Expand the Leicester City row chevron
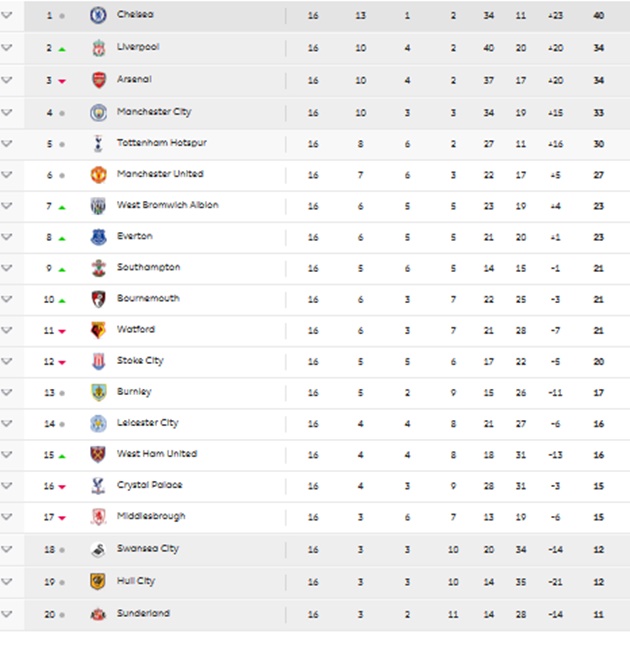The width and height of the screenshot is (630, 645). [x=8, y=424]
